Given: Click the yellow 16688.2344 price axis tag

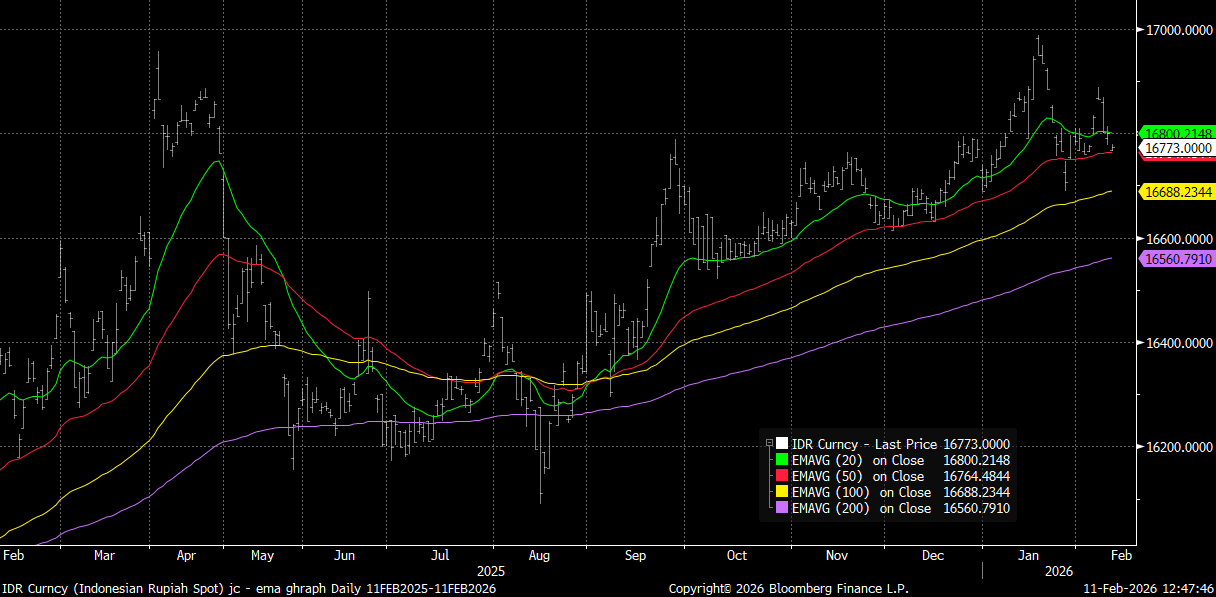Looking at the screenshot, I should click(x=1178, y=191).
